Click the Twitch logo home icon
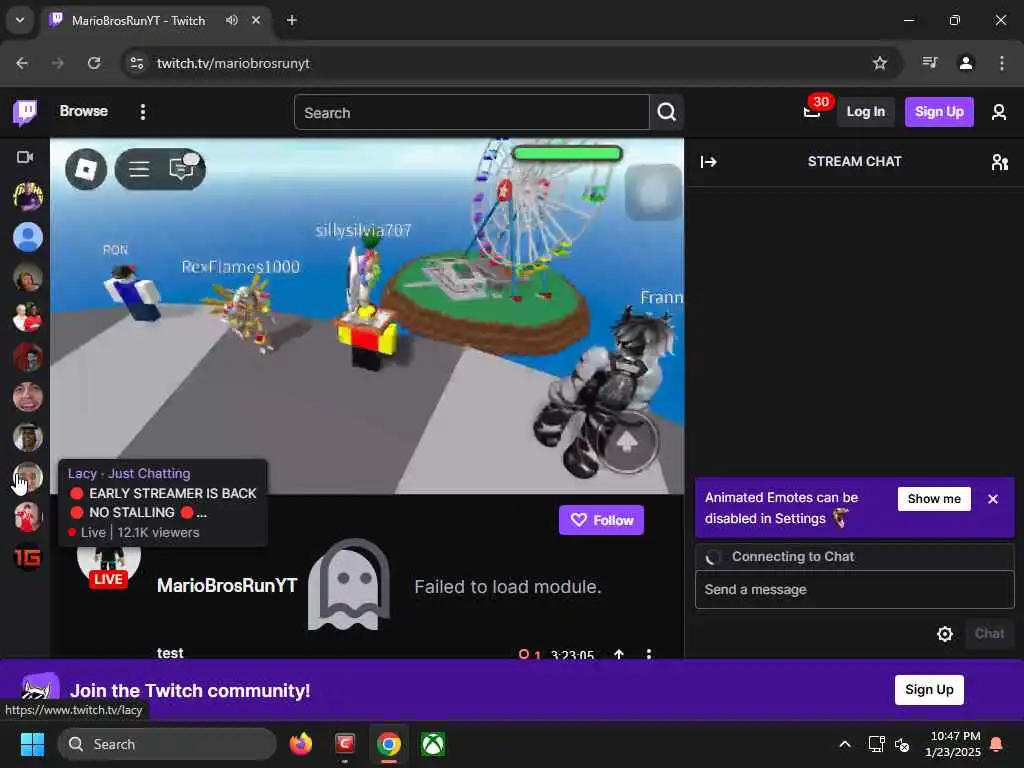This screenshot has width=1024, height=768. 25,112
